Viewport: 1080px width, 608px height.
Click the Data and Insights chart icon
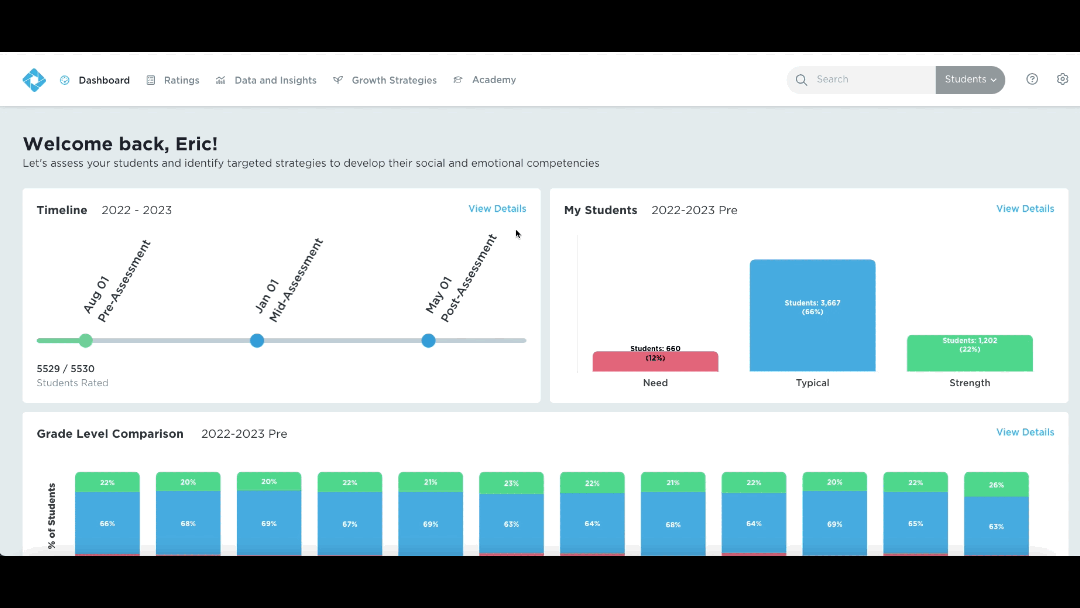click(x=220, y=80)
